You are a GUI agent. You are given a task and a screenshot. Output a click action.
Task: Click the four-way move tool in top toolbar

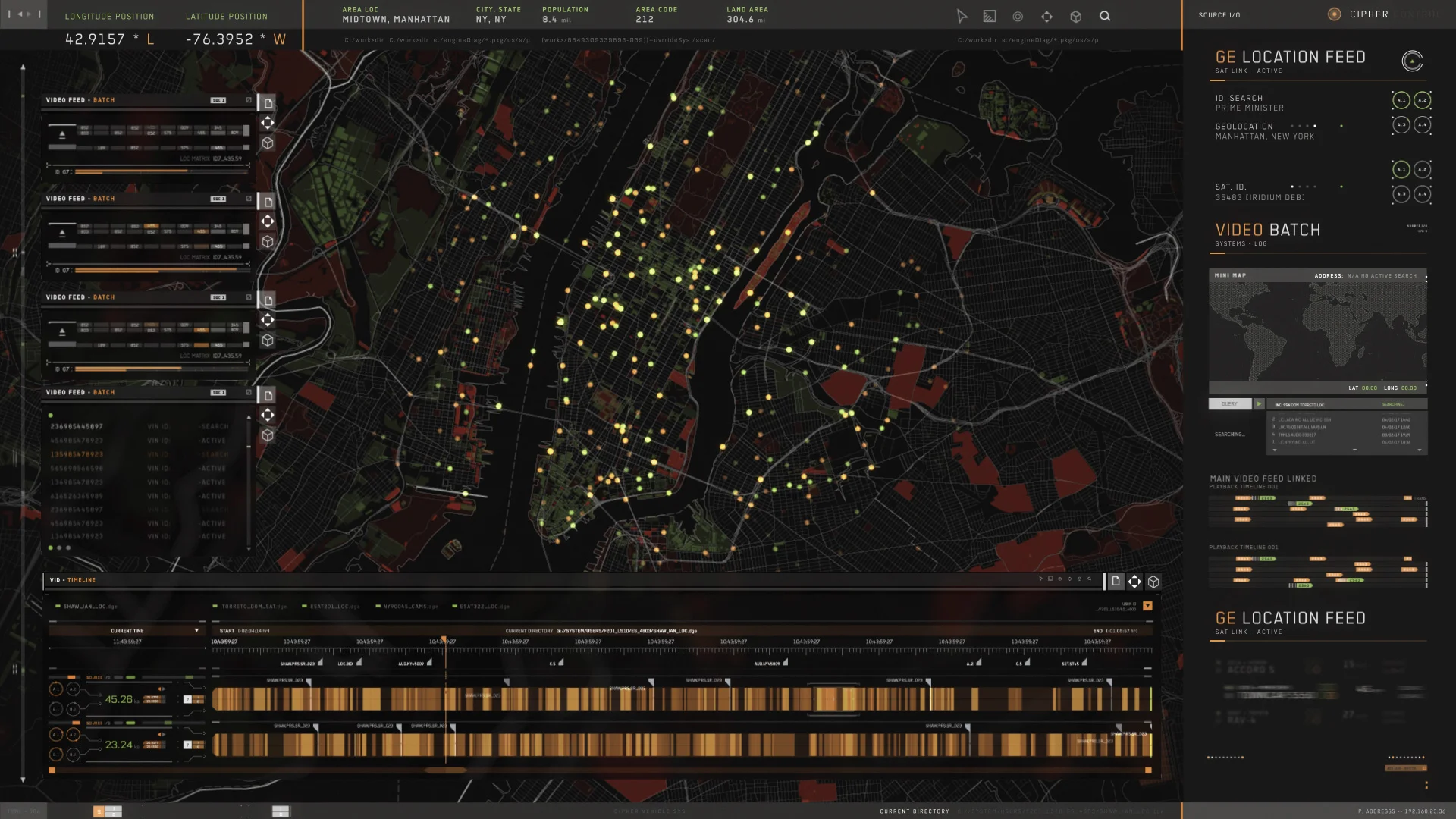click(x=1046, y=16)
